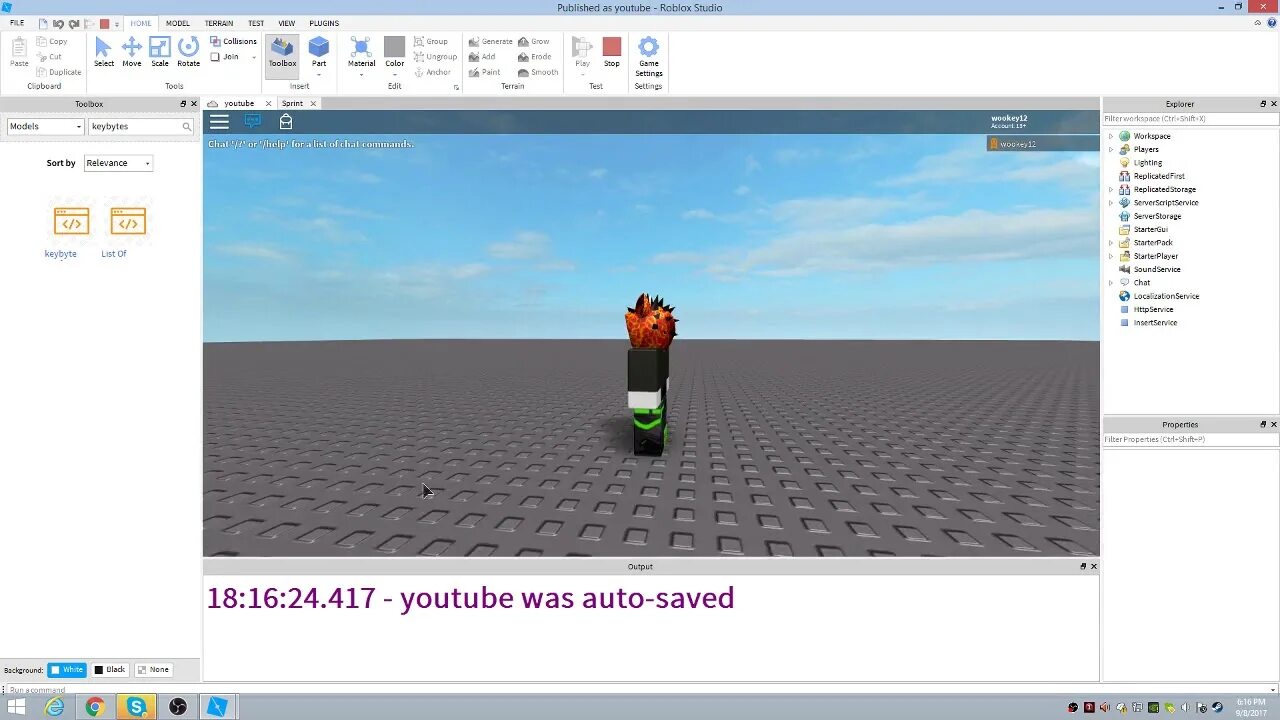
Task: Click the greyed Play button
Action: [582, 52]
